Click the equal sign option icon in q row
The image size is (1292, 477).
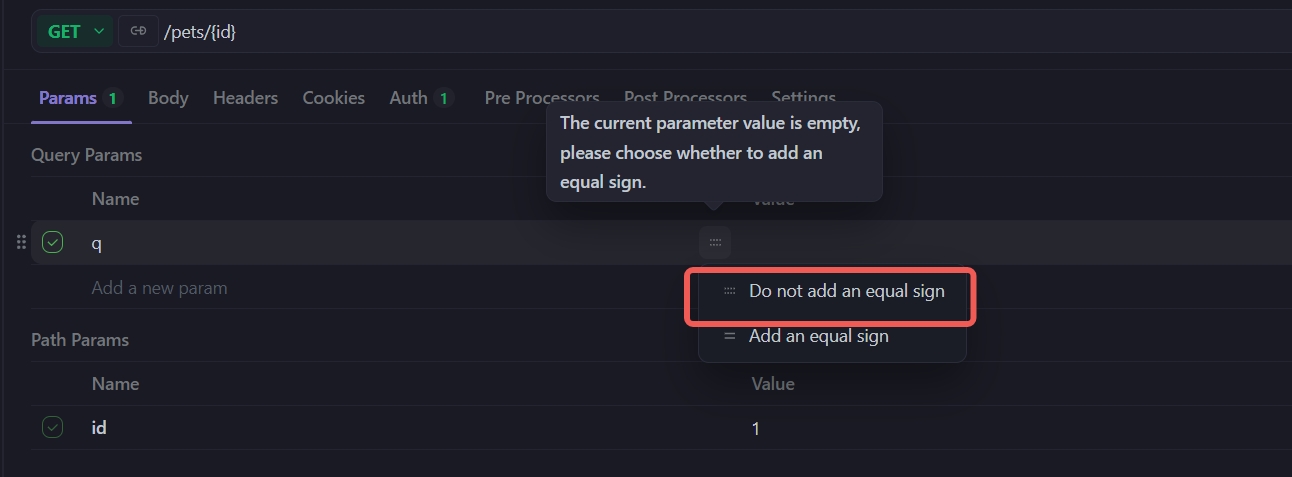[x=715, y=243]
